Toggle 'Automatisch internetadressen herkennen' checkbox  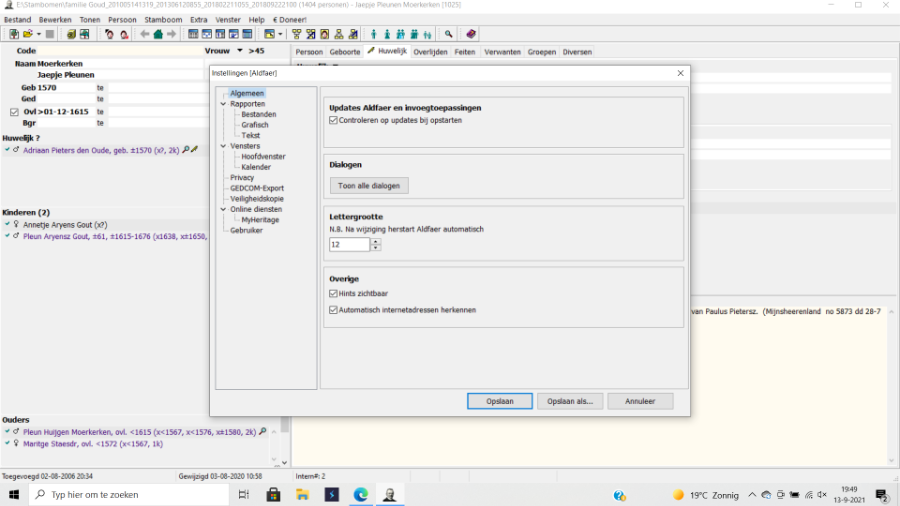[x=334, y=310]
